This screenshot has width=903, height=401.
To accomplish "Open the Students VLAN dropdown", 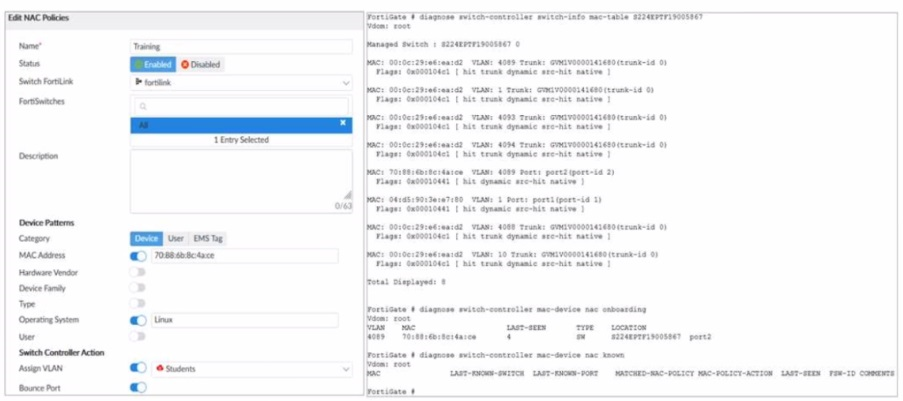I will click(x=252, y=369).
